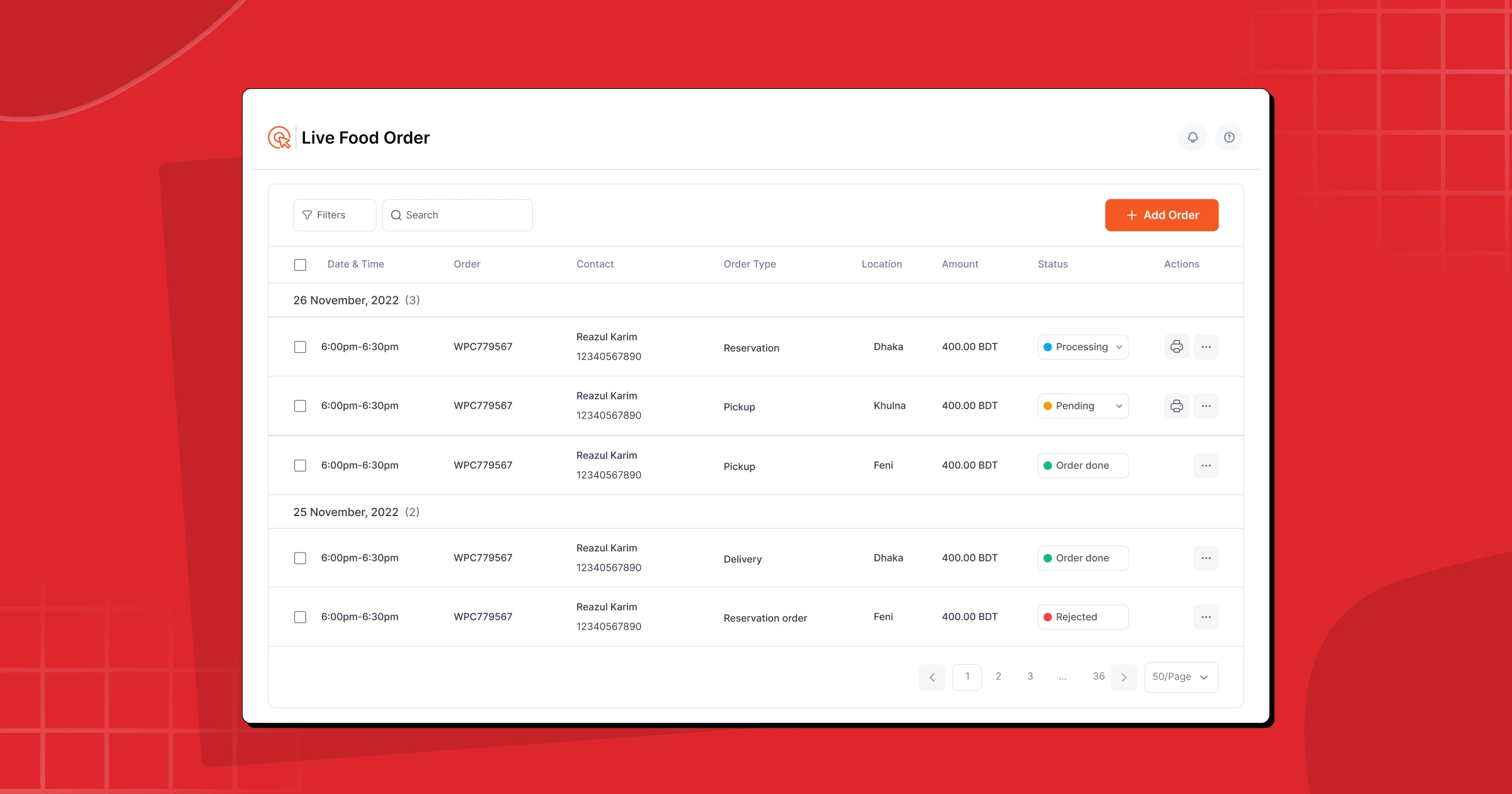1512x794 pixels.
Task: Click the Order column header
Action: click(467, 264)
